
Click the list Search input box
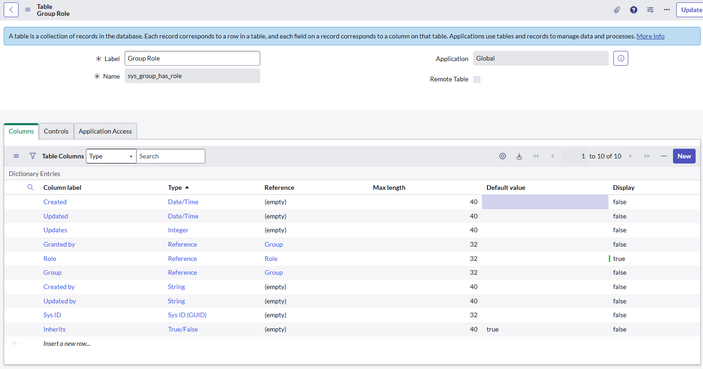pyautogui.click(x=171, y=156)
